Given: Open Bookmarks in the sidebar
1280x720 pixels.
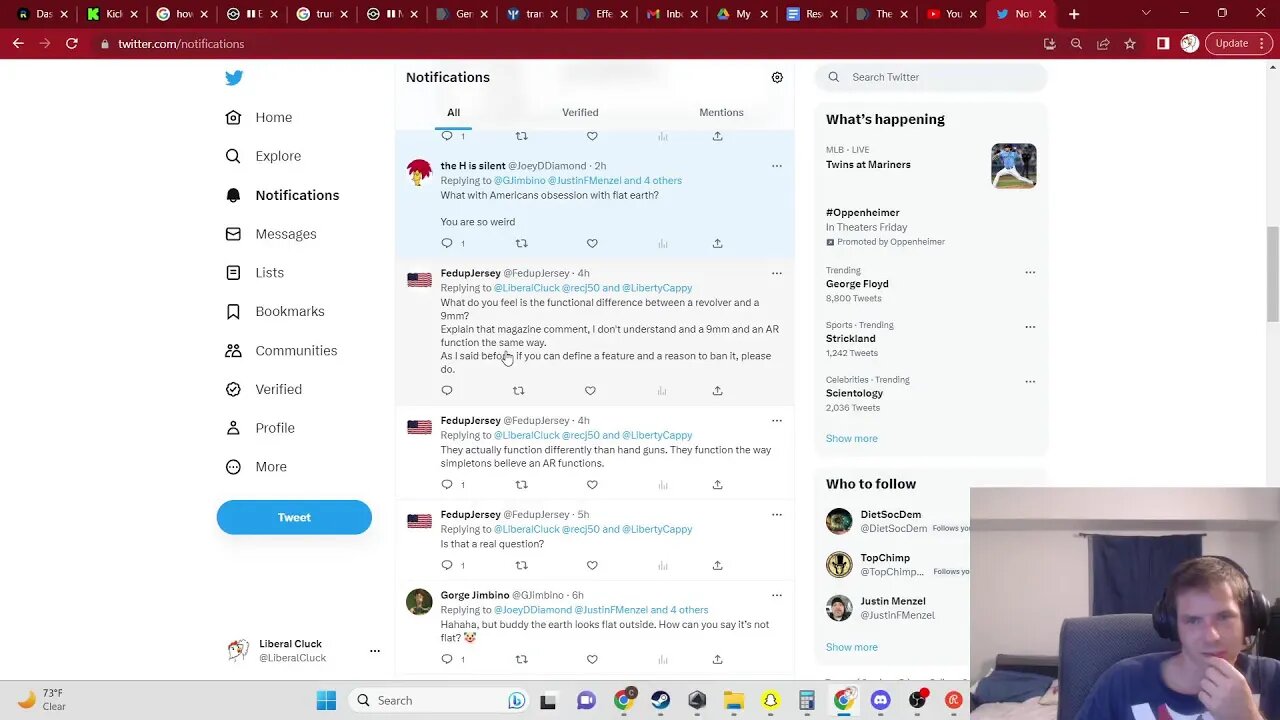Looking at the screenshot, I should pos(275,311).
